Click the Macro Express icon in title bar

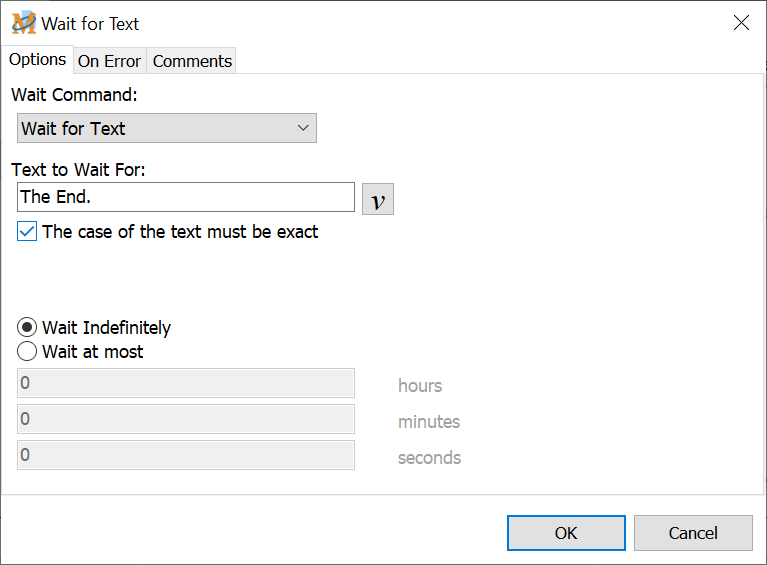pyautogui.click(x=23, y=23)
